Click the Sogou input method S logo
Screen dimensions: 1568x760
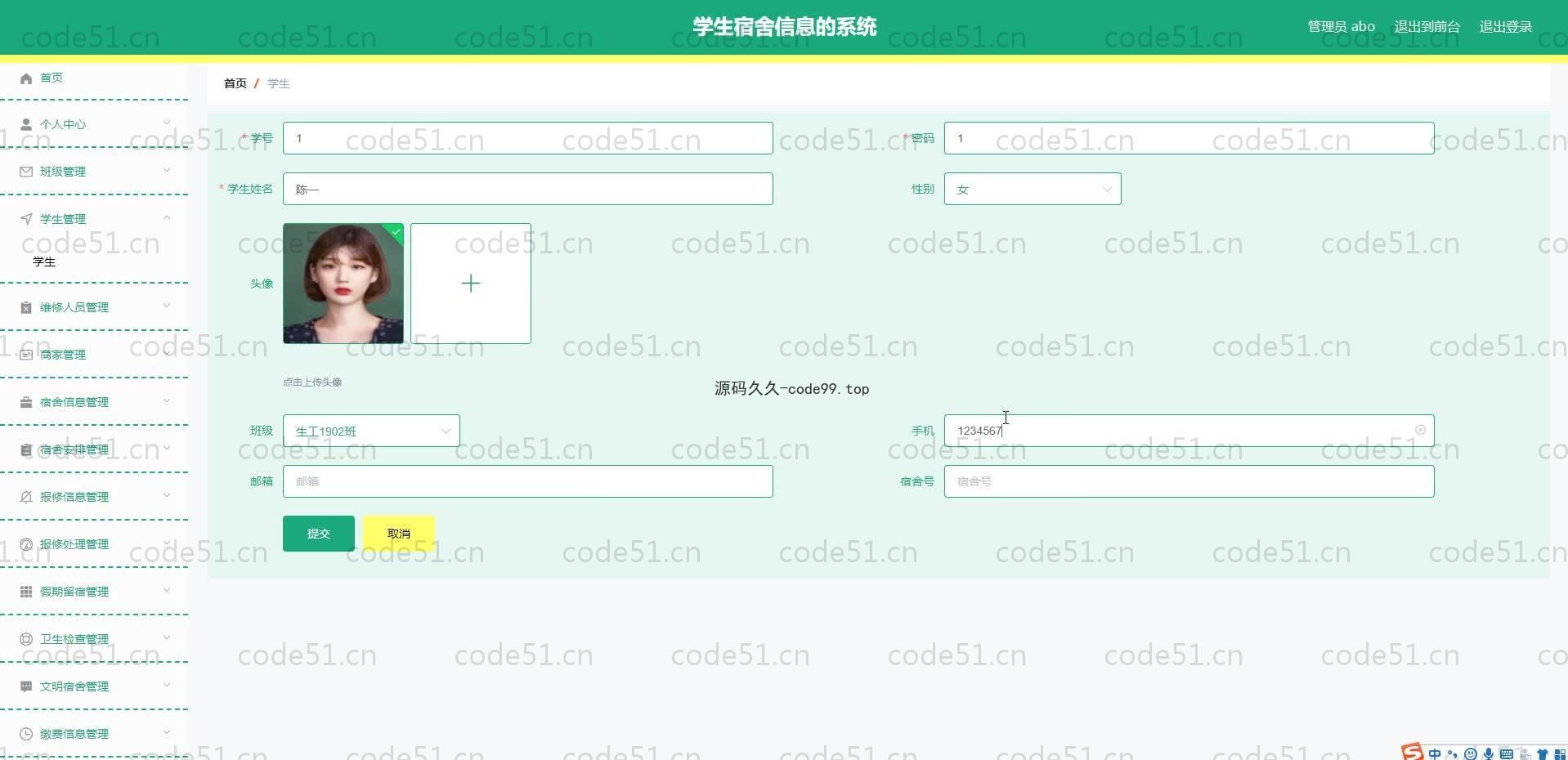tap(1412, 752)
